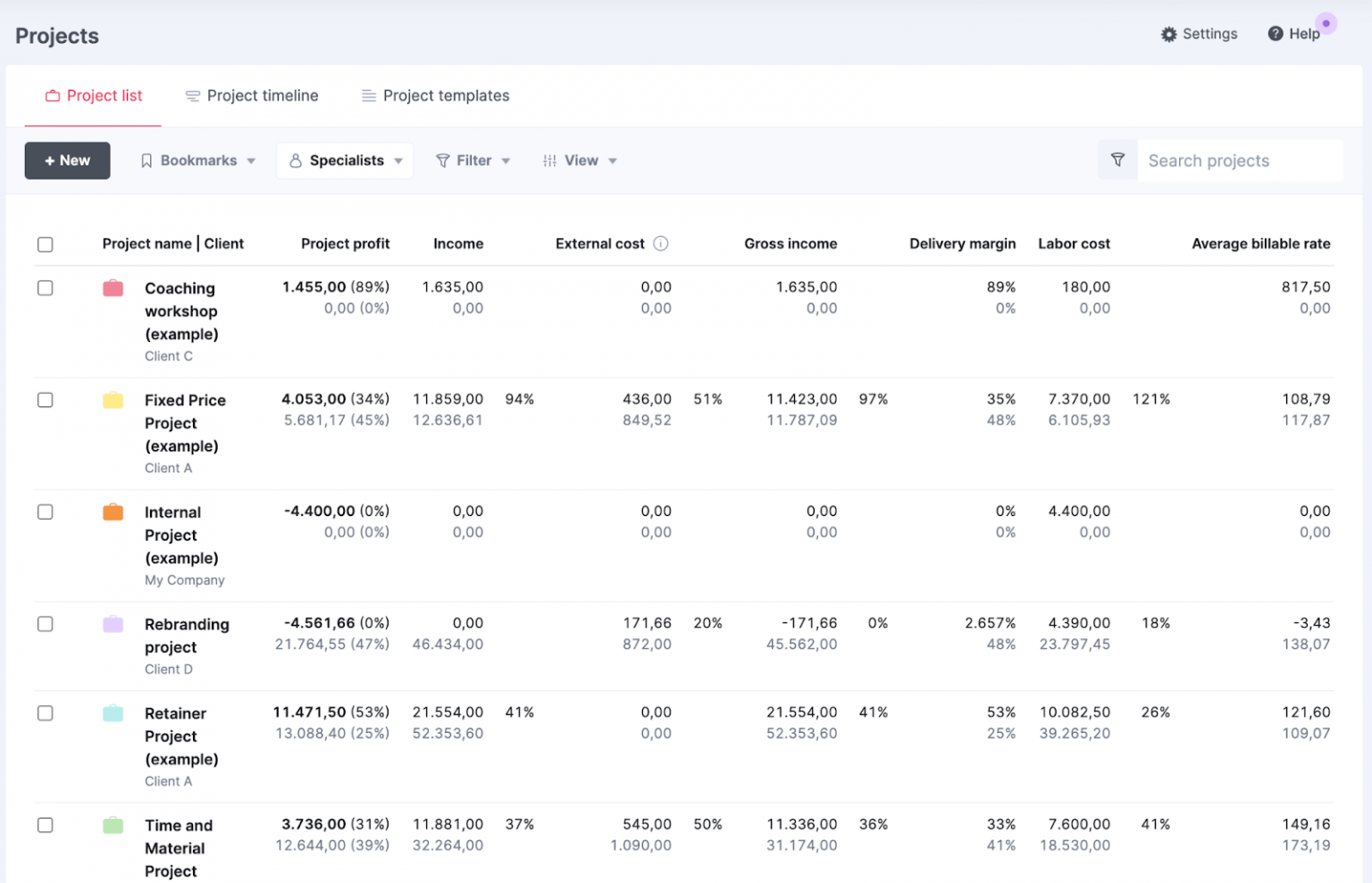Click the Help question mark icon

[1276, 34]
